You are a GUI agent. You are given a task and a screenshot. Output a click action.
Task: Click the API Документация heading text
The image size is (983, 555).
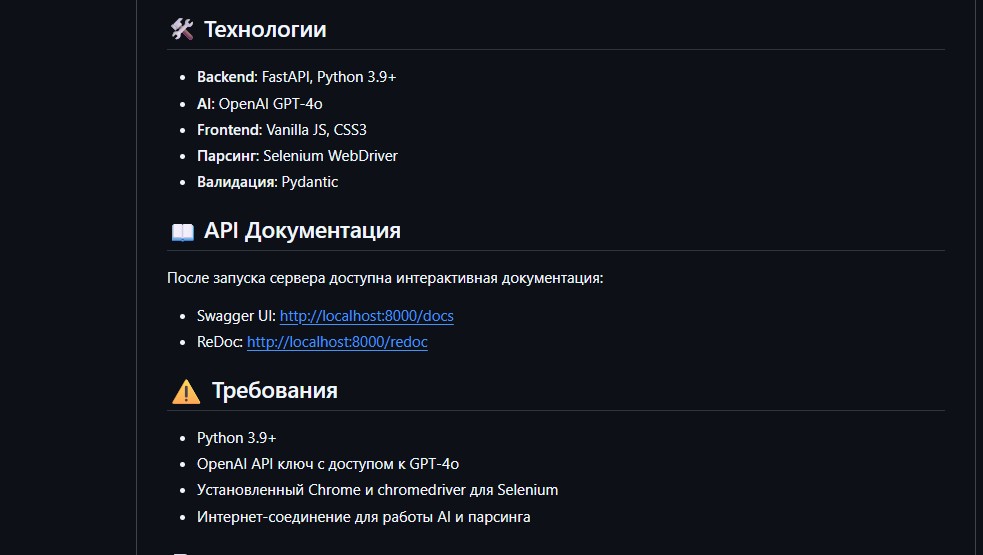click(x=302, y=231)
